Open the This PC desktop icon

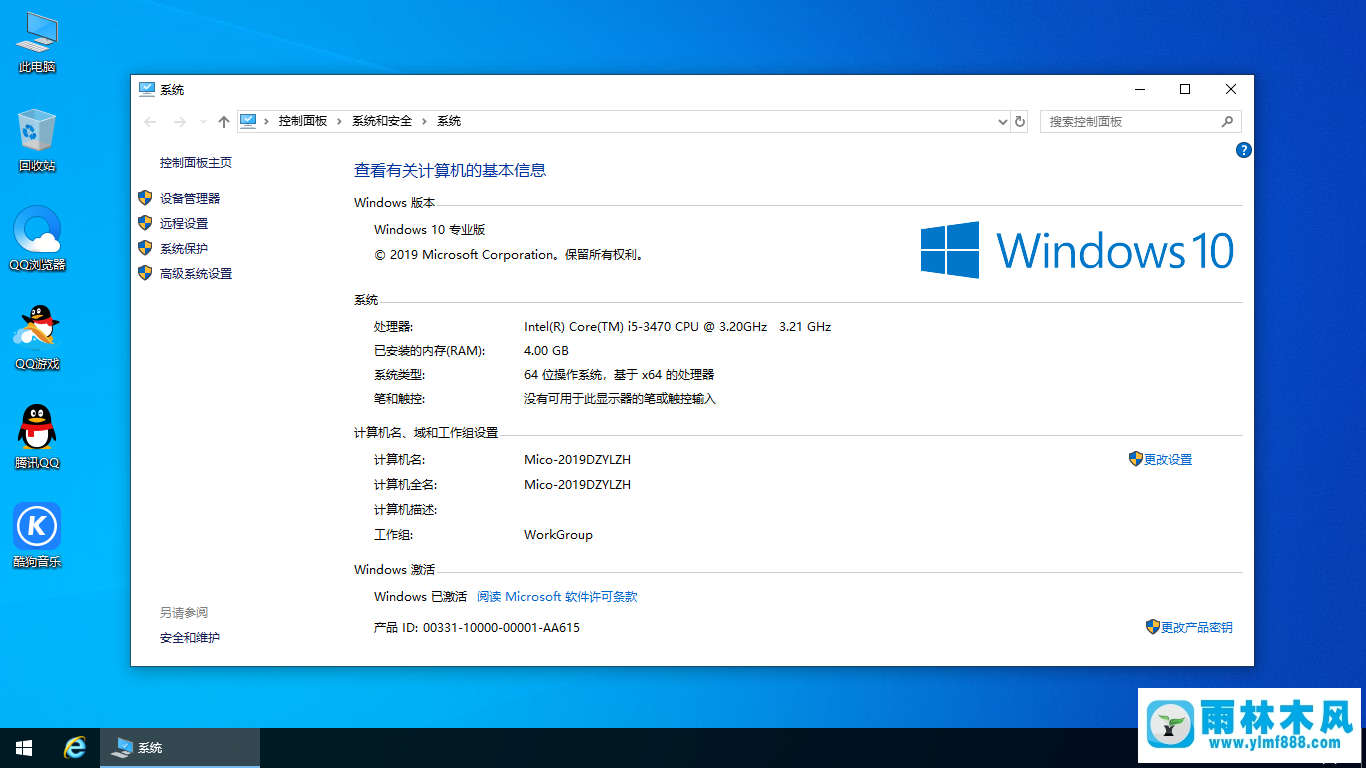(x=37, y=43)
